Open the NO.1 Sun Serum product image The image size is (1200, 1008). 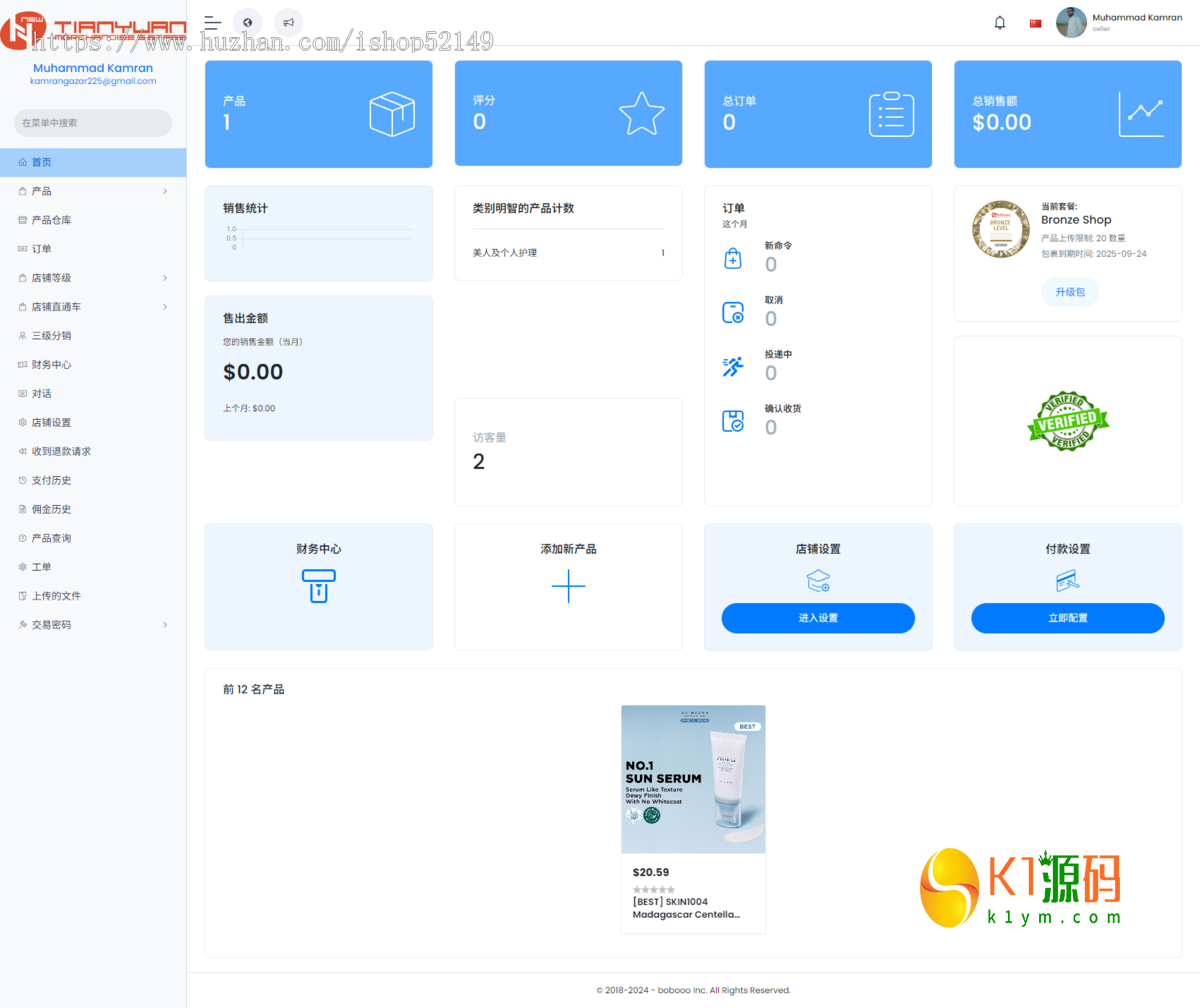(693, 779)
